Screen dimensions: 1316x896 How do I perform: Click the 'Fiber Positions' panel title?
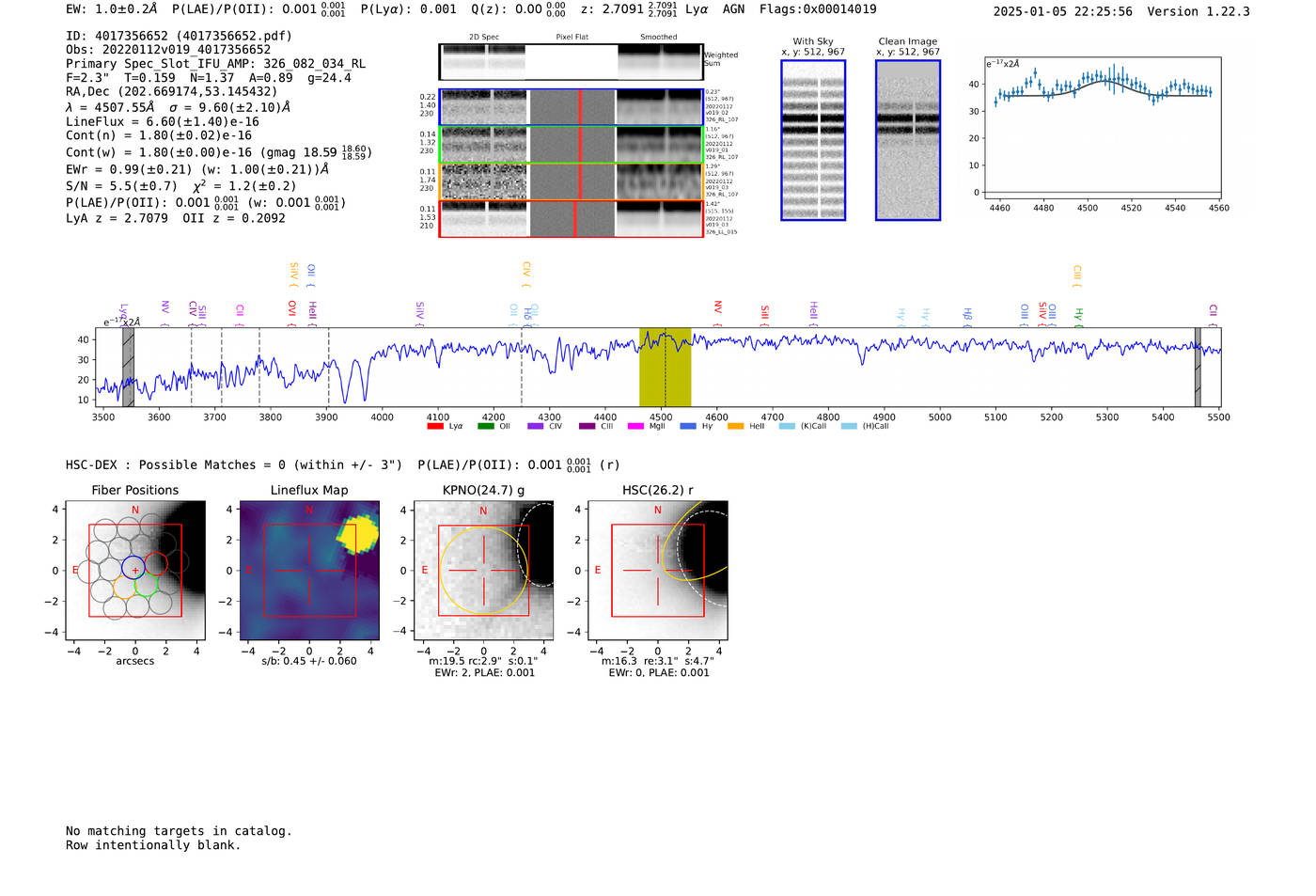[135, 491]
